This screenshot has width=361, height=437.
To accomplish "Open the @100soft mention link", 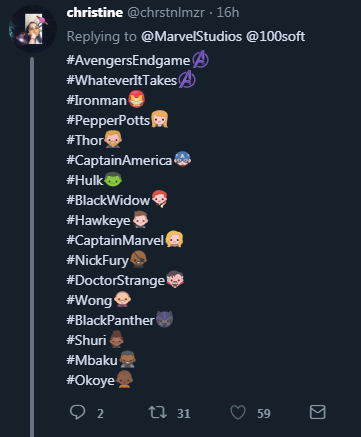I will [275, 36].
